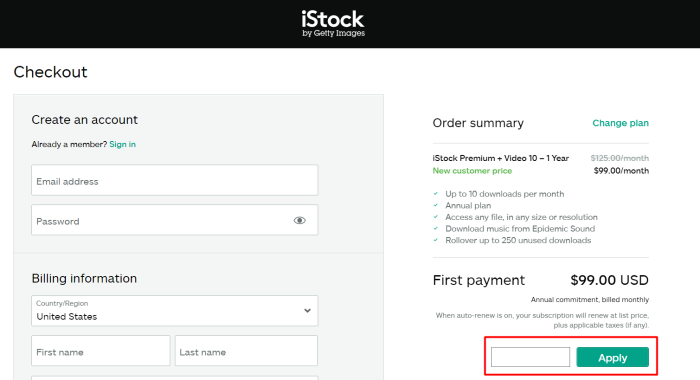Click the Billing information heading

pyautogui.click(x=84, y=278)
